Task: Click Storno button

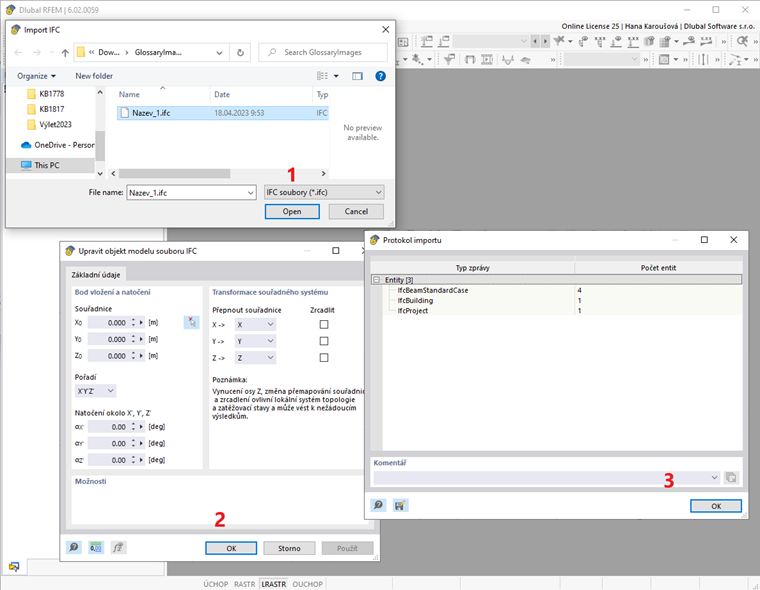Action: tap(289, 548)
